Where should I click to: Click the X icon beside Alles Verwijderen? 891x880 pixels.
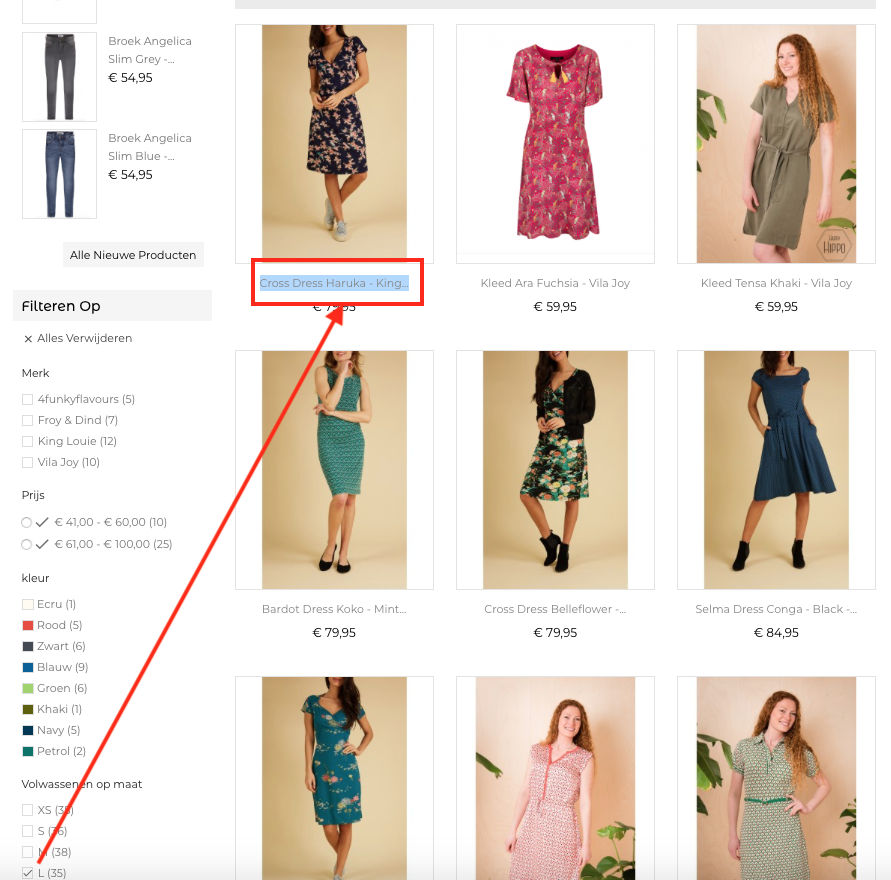(x=28, y=339)
